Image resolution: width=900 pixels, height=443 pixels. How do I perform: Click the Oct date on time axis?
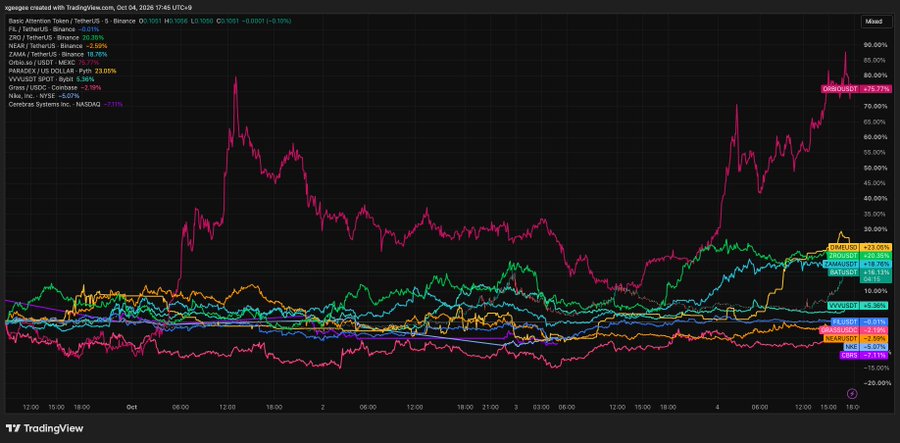(131, 406)
